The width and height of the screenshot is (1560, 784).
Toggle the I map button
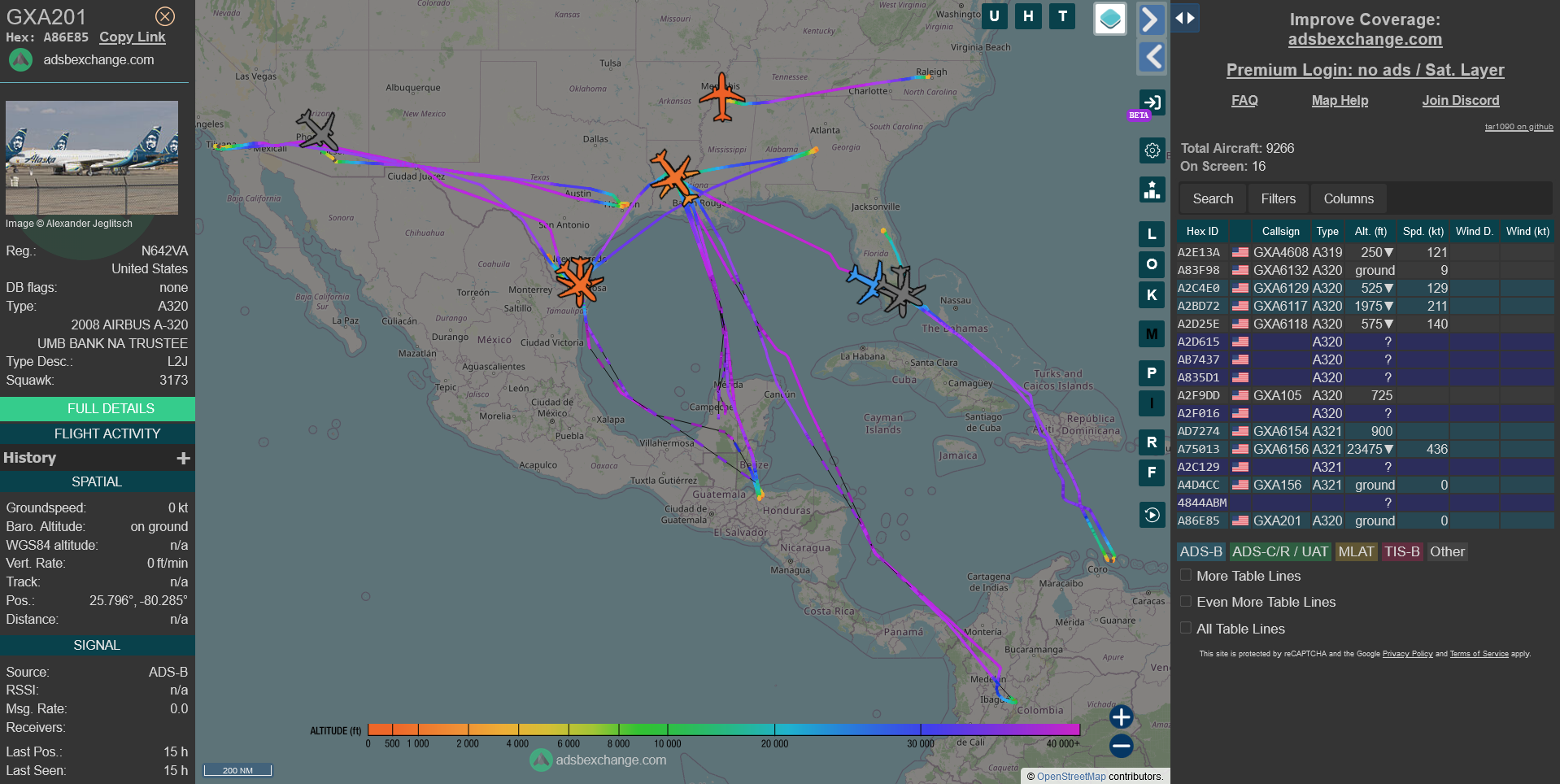point(1152,403)
